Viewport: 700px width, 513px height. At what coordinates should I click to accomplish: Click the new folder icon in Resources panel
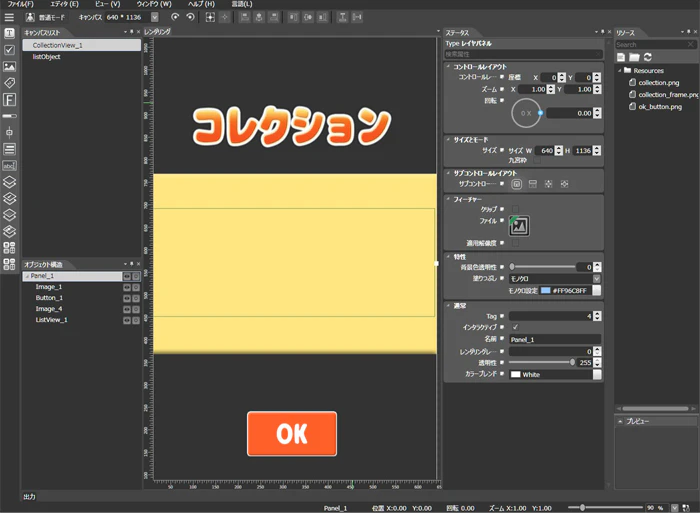(x=634, y=57)
